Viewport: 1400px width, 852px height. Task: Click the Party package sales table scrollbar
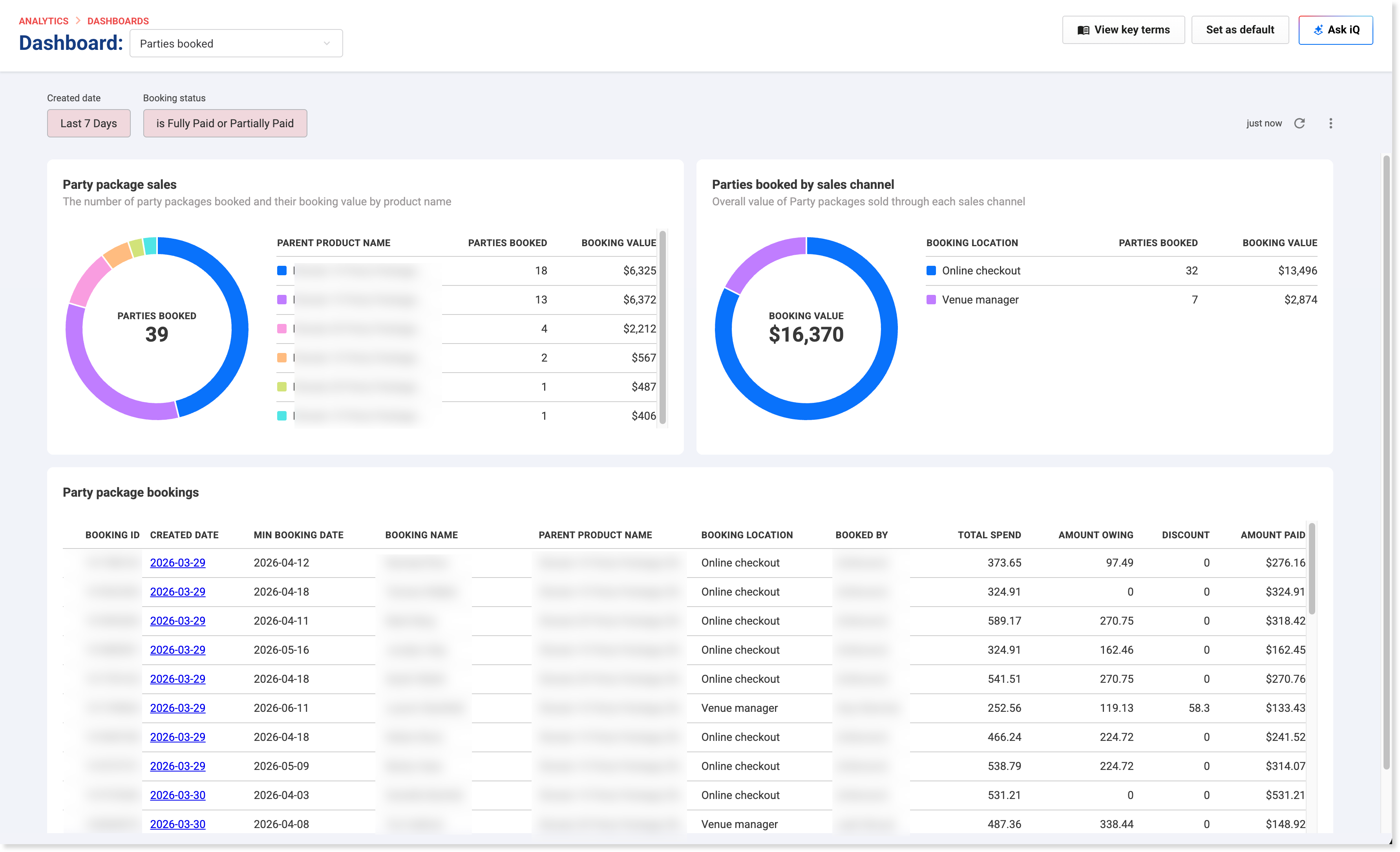click(662, 327)
